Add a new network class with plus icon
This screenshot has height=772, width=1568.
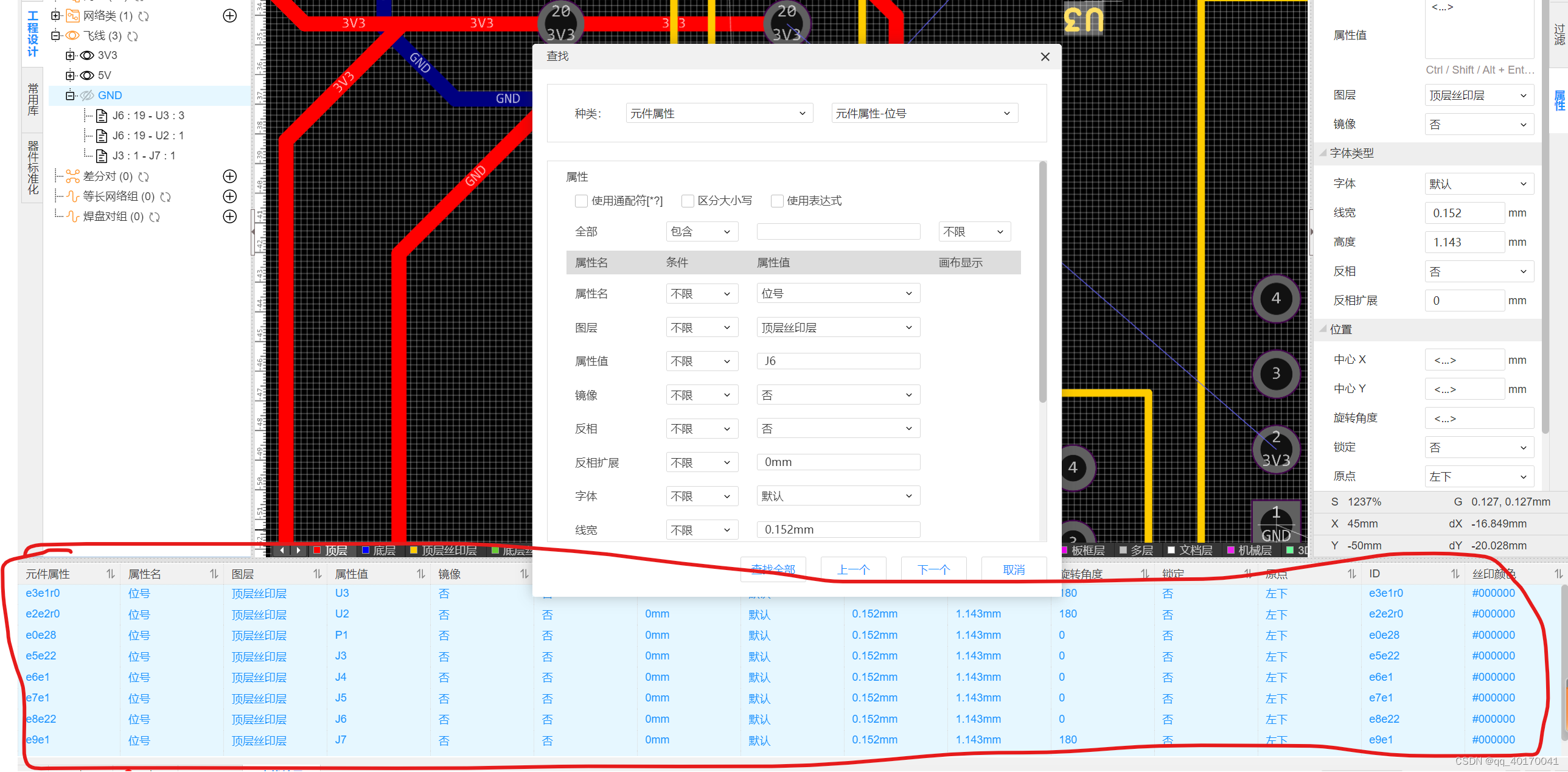229,16
